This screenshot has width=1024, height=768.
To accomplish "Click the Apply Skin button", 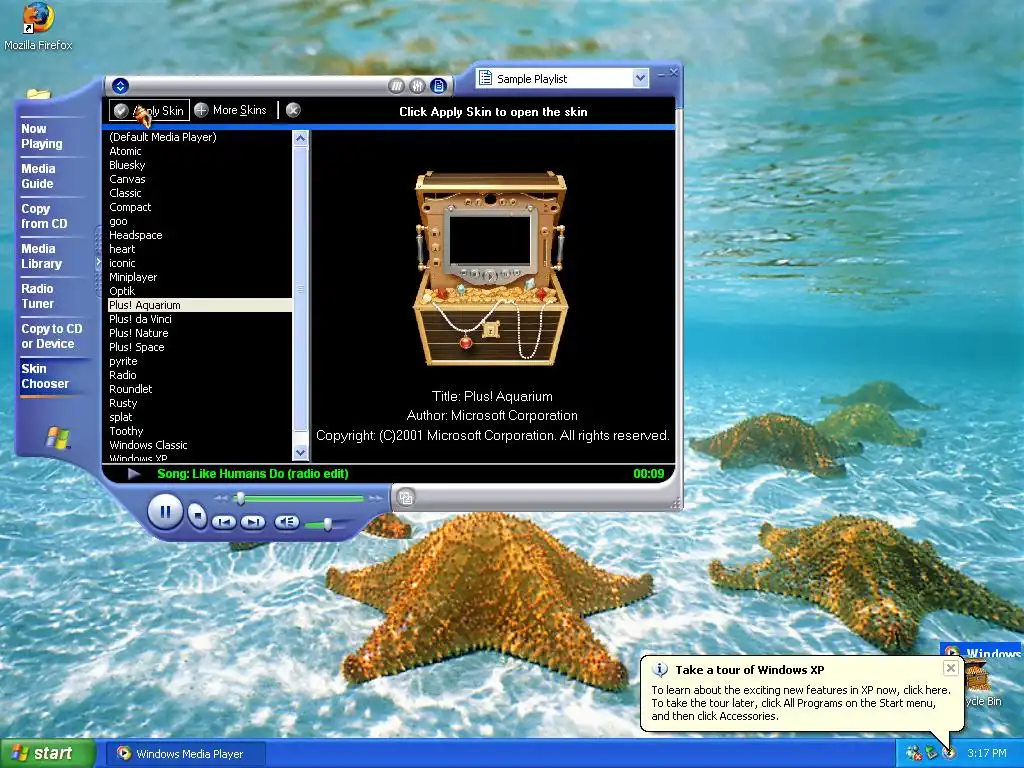I will point(150,110).
